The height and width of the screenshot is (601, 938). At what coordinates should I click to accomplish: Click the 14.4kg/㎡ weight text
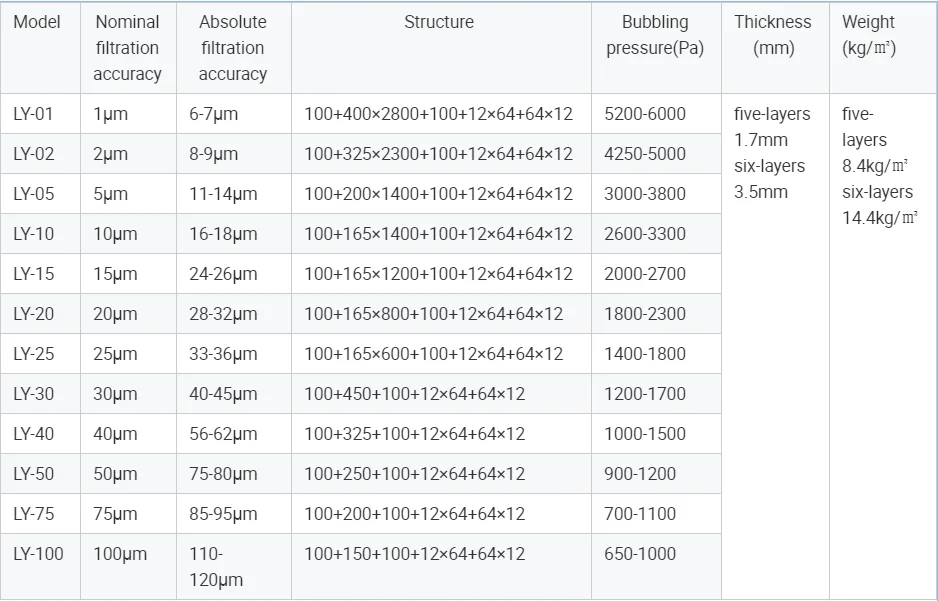[879, 218]
